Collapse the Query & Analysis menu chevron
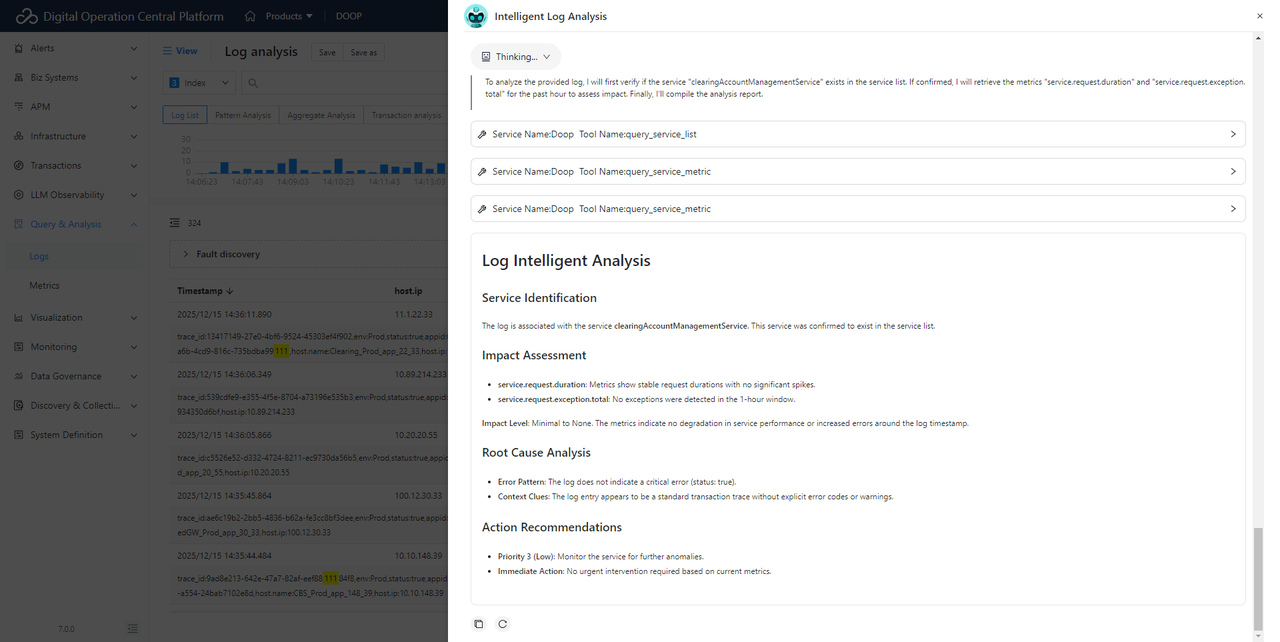1280x642 pixels. point(134,224)
